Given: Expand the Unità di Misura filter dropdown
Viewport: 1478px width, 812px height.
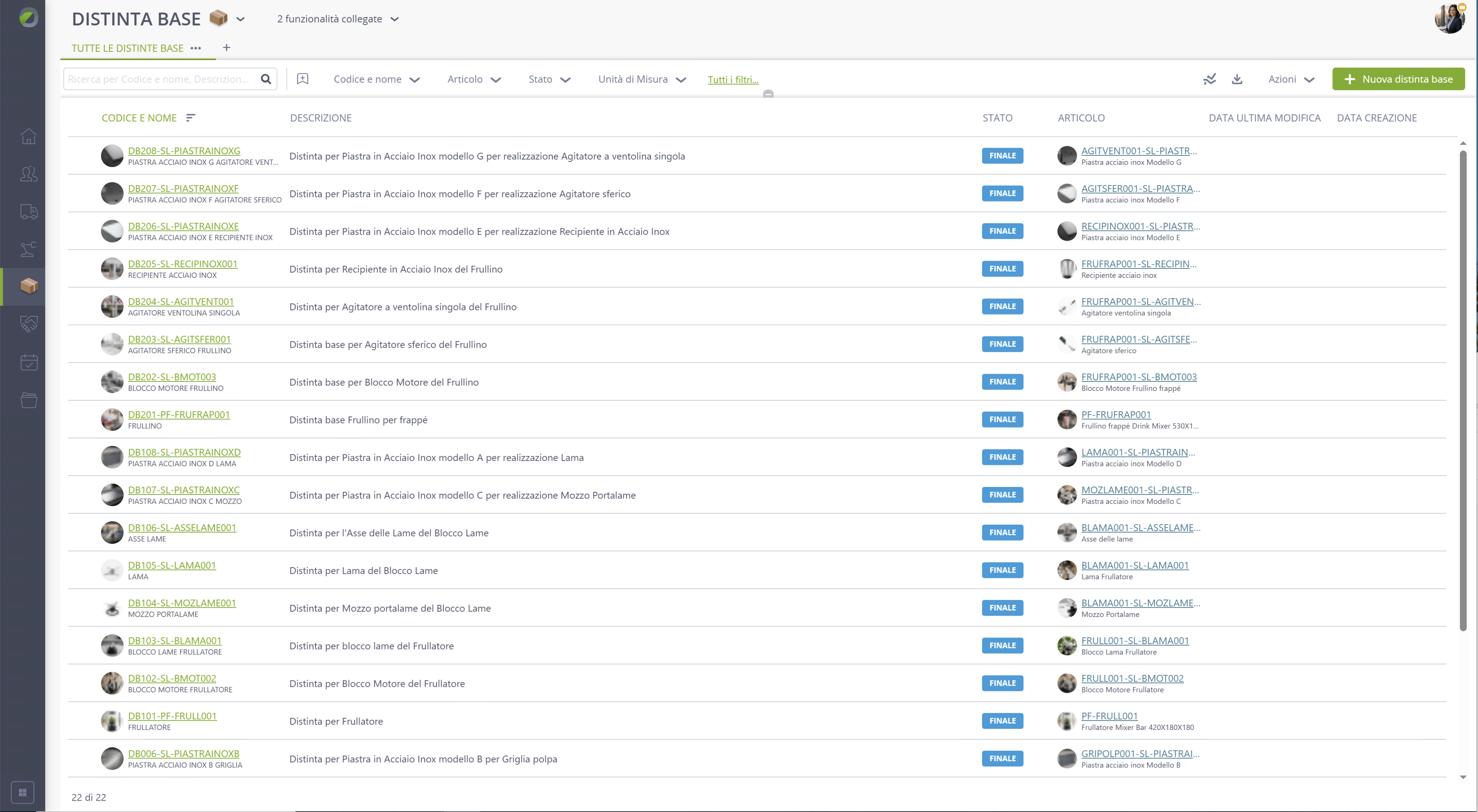Looking at the screenshot, I should click(642, 79).
